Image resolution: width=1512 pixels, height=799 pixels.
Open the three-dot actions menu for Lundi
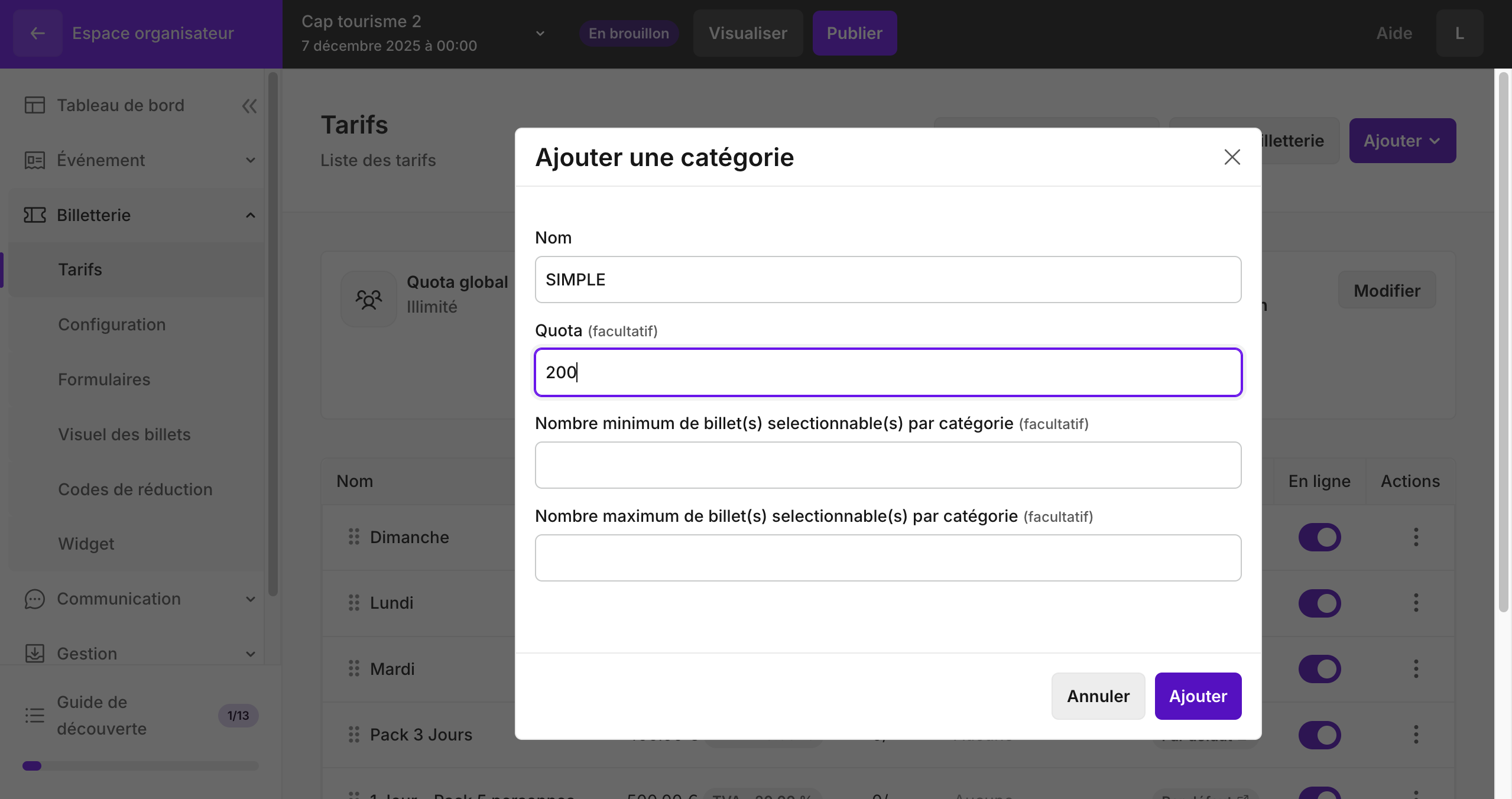(1416, 603)
